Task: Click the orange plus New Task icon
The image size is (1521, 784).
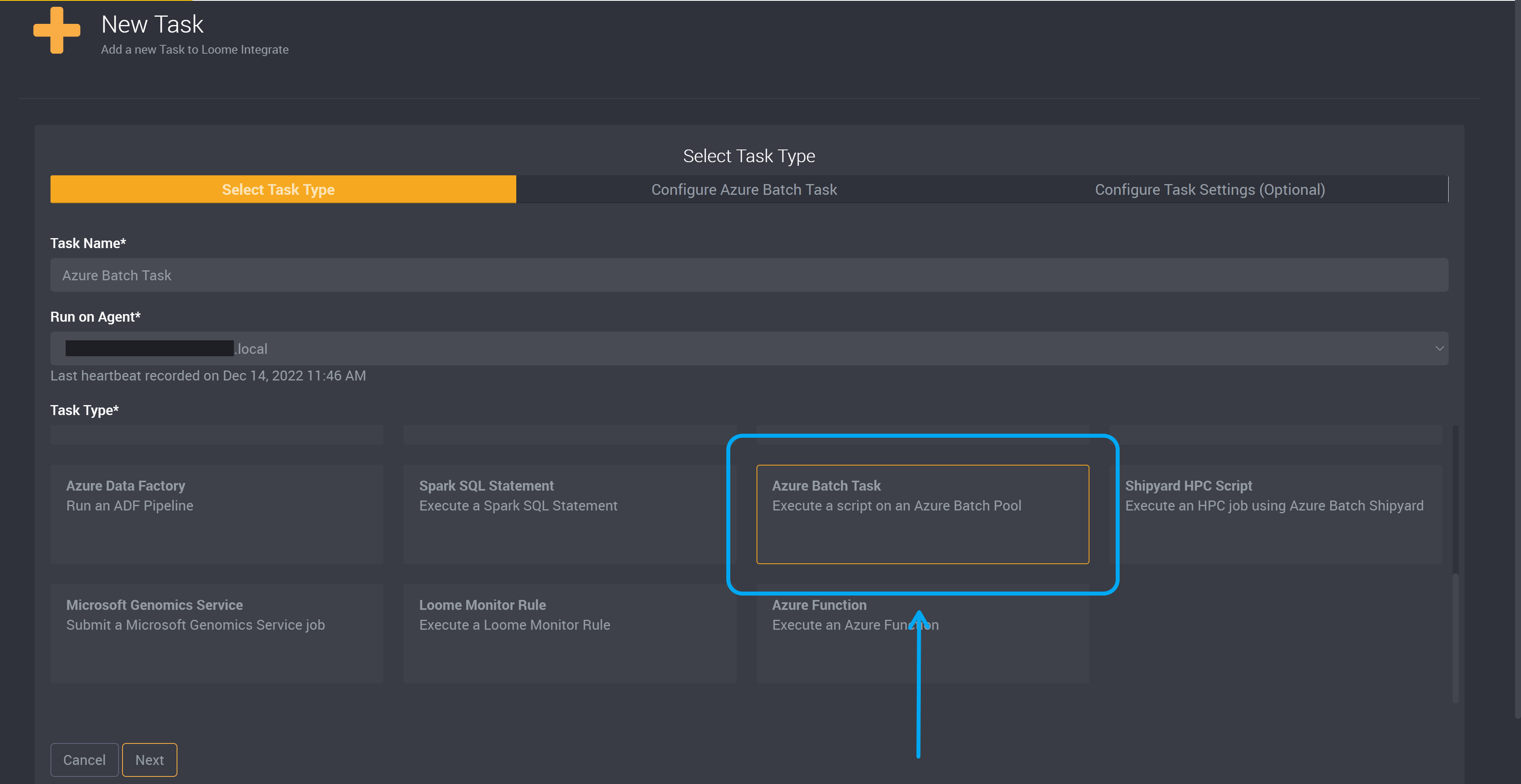Action: [x=57, y=31]
